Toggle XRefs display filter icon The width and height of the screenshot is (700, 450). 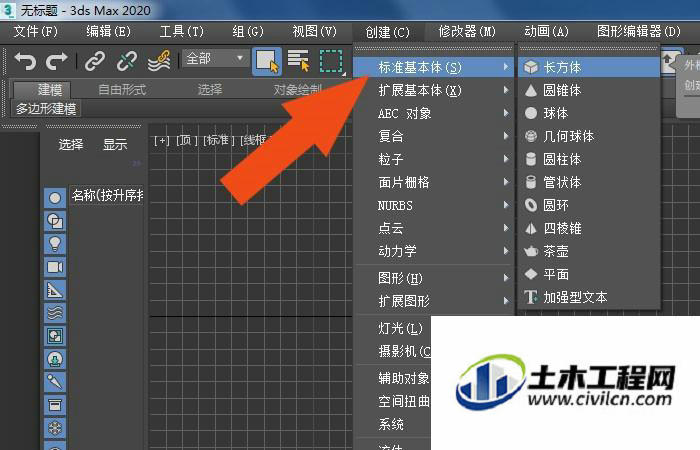click(x=55, y=359)
